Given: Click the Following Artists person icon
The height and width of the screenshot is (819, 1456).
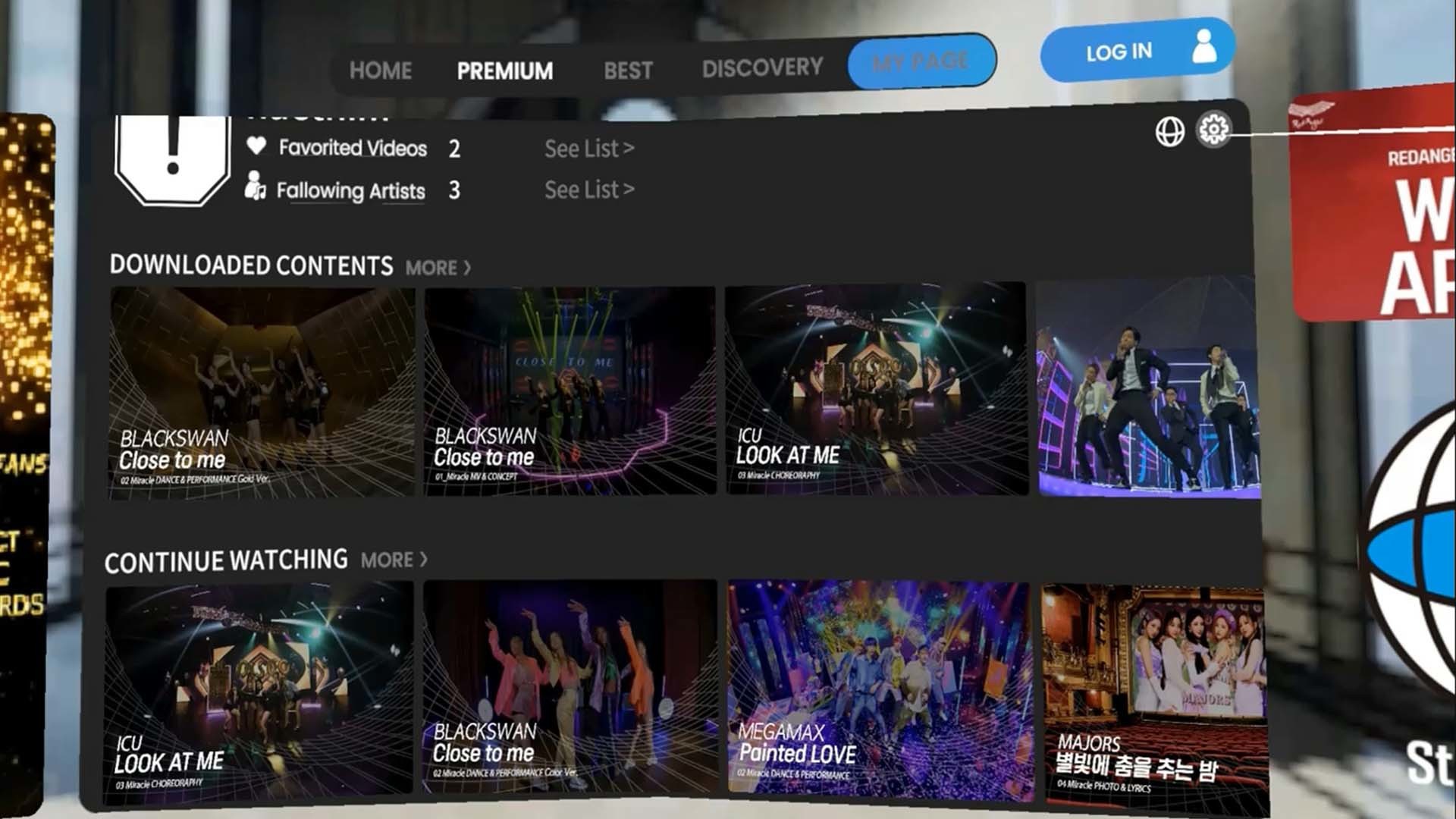Looking at the screenshot, I should click(x=255, y=187).
